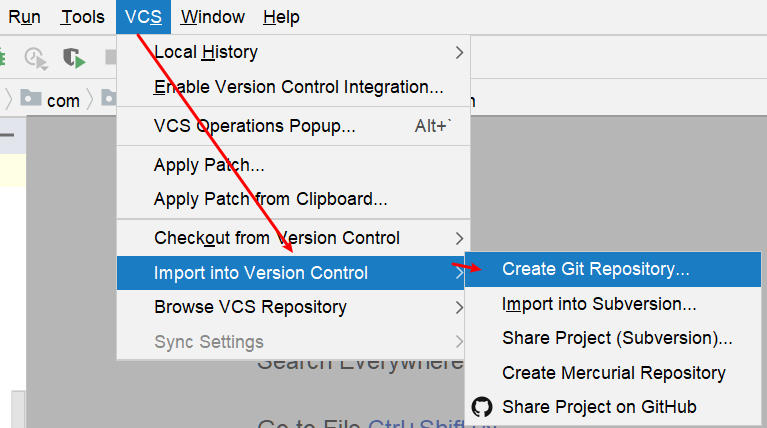This screenshot has height=428, width=767.
Task: Open VCS Operations Popup entry
Action: 293,126
